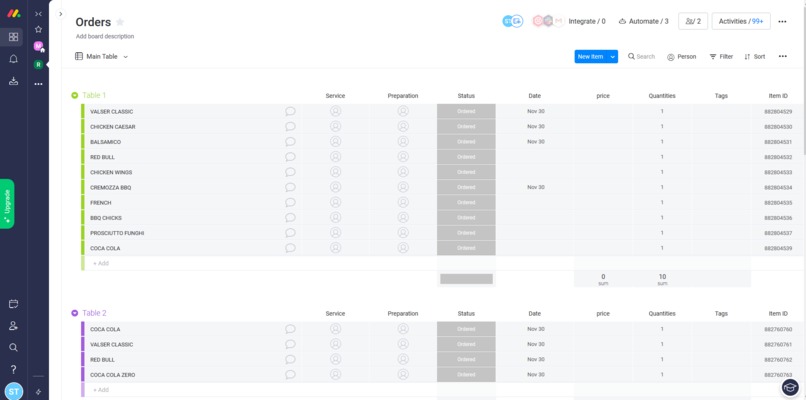
Task: Open My Work calendar icon
Action: pyautogui.click(x=13, y=304)
